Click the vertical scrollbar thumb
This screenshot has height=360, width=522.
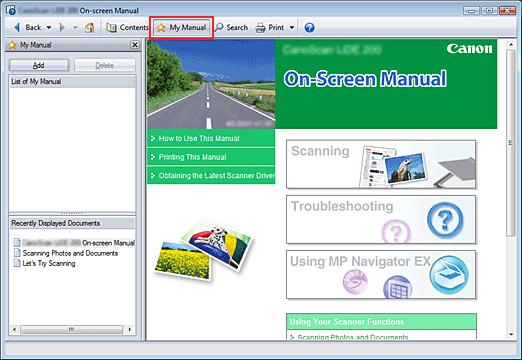[511, 143]
